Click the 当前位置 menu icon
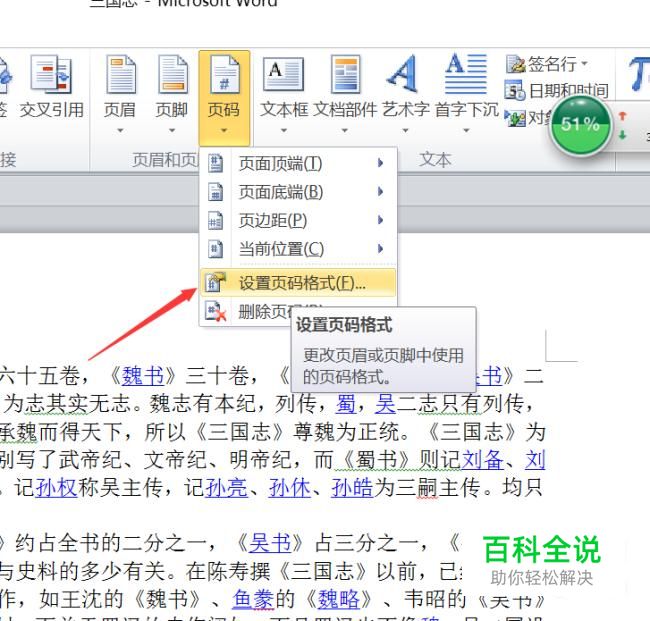The image size is (650, 621). (216, 249)
